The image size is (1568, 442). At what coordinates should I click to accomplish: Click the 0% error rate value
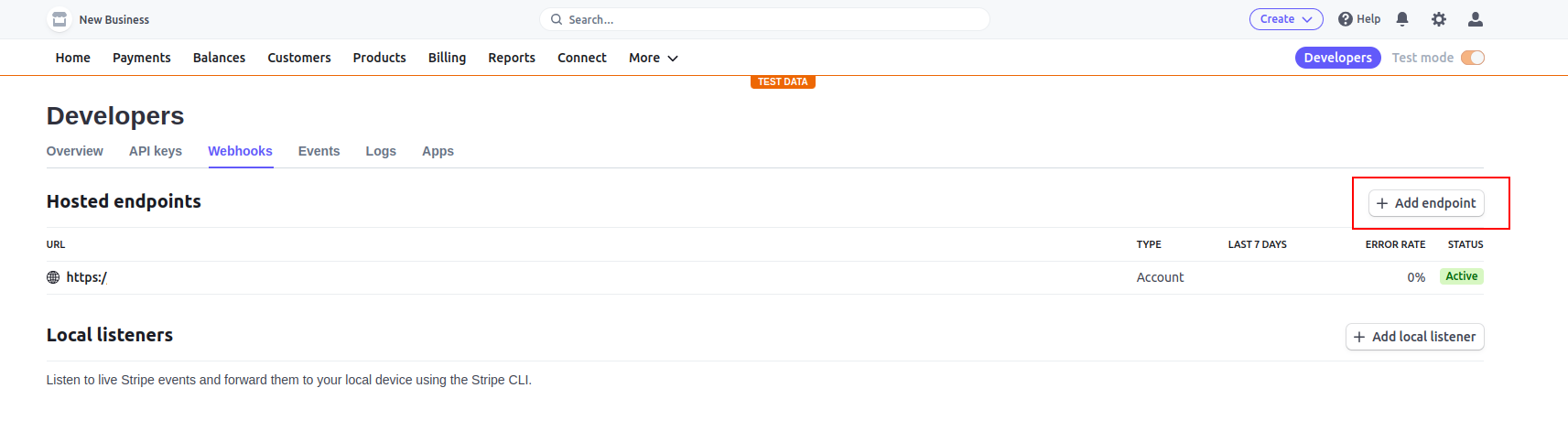coord(1416,277)
